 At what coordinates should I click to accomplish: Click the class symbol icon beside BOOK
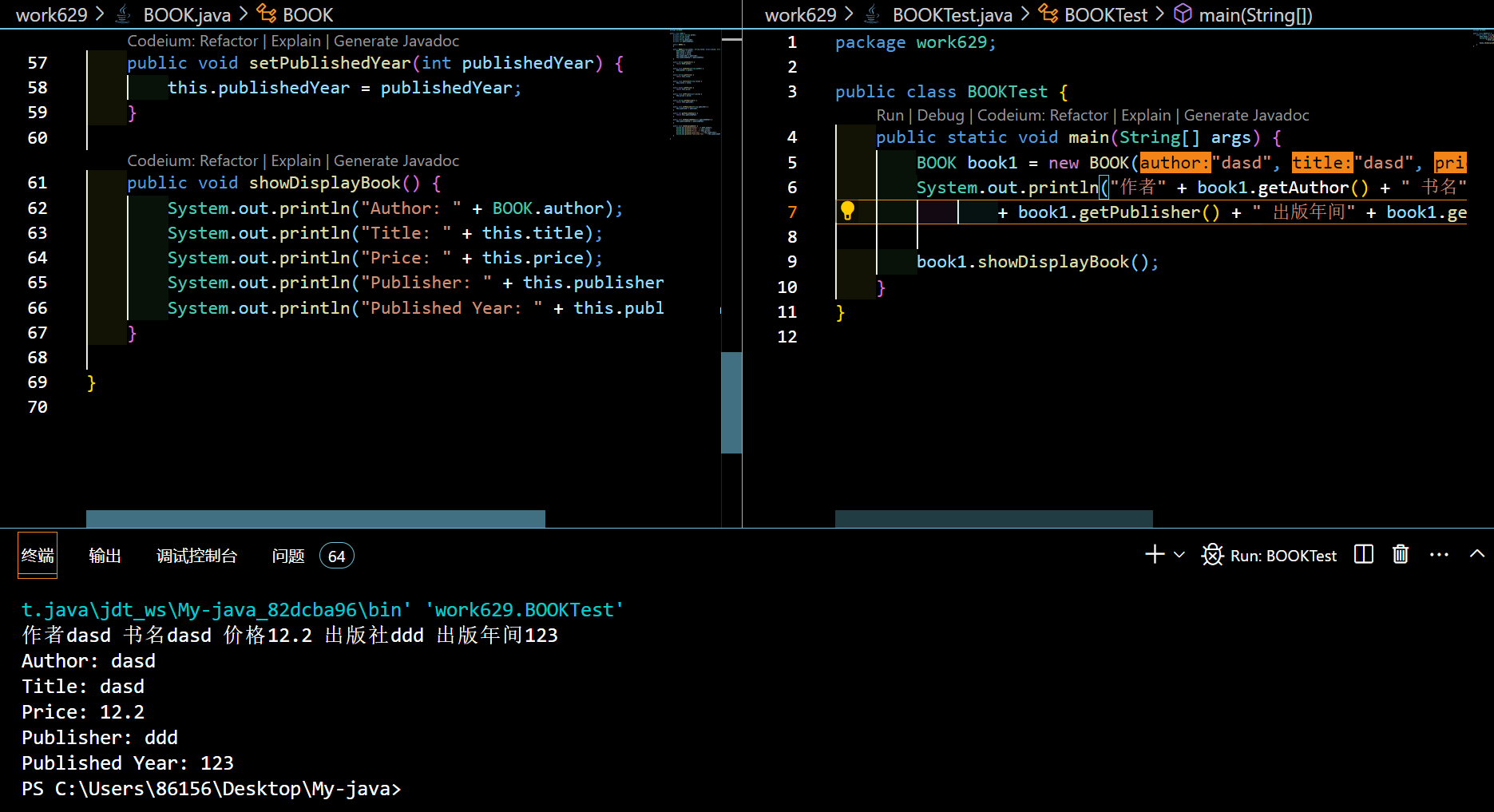tap(267, 14)
